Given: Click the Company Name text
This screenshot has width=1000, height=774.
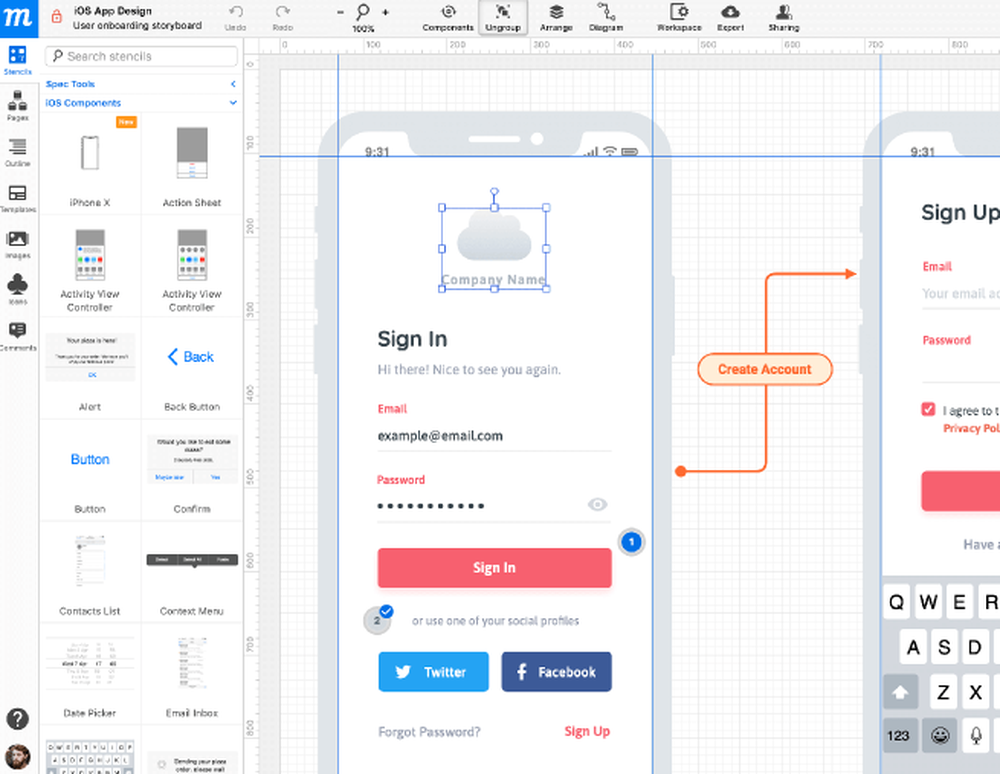Looking at the screenshot, I should click(494, 279).
